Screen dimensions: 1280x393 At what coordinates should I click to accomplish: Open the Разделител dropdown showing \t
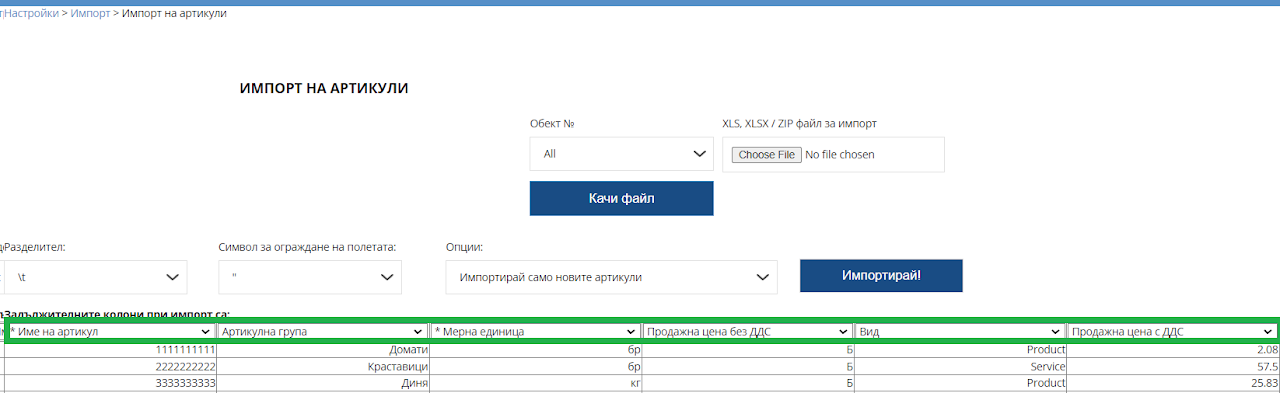tap(95, 277)
